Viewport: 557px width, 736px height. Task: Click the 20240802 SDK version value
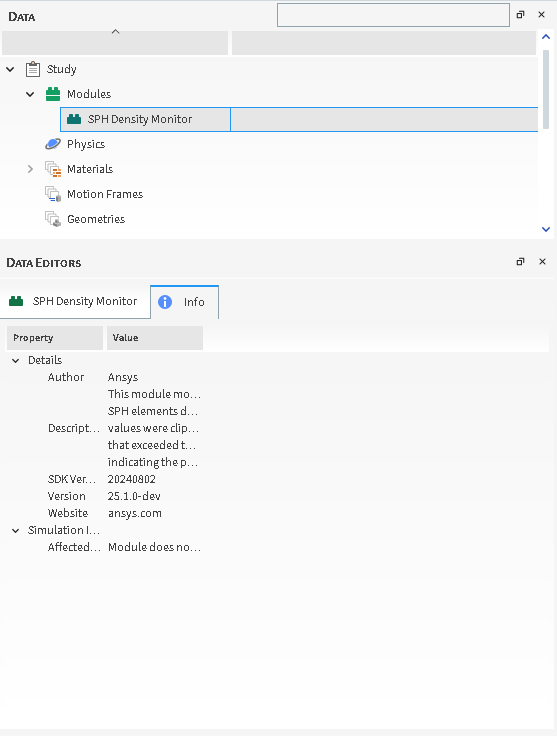click(x=131, y=479)
